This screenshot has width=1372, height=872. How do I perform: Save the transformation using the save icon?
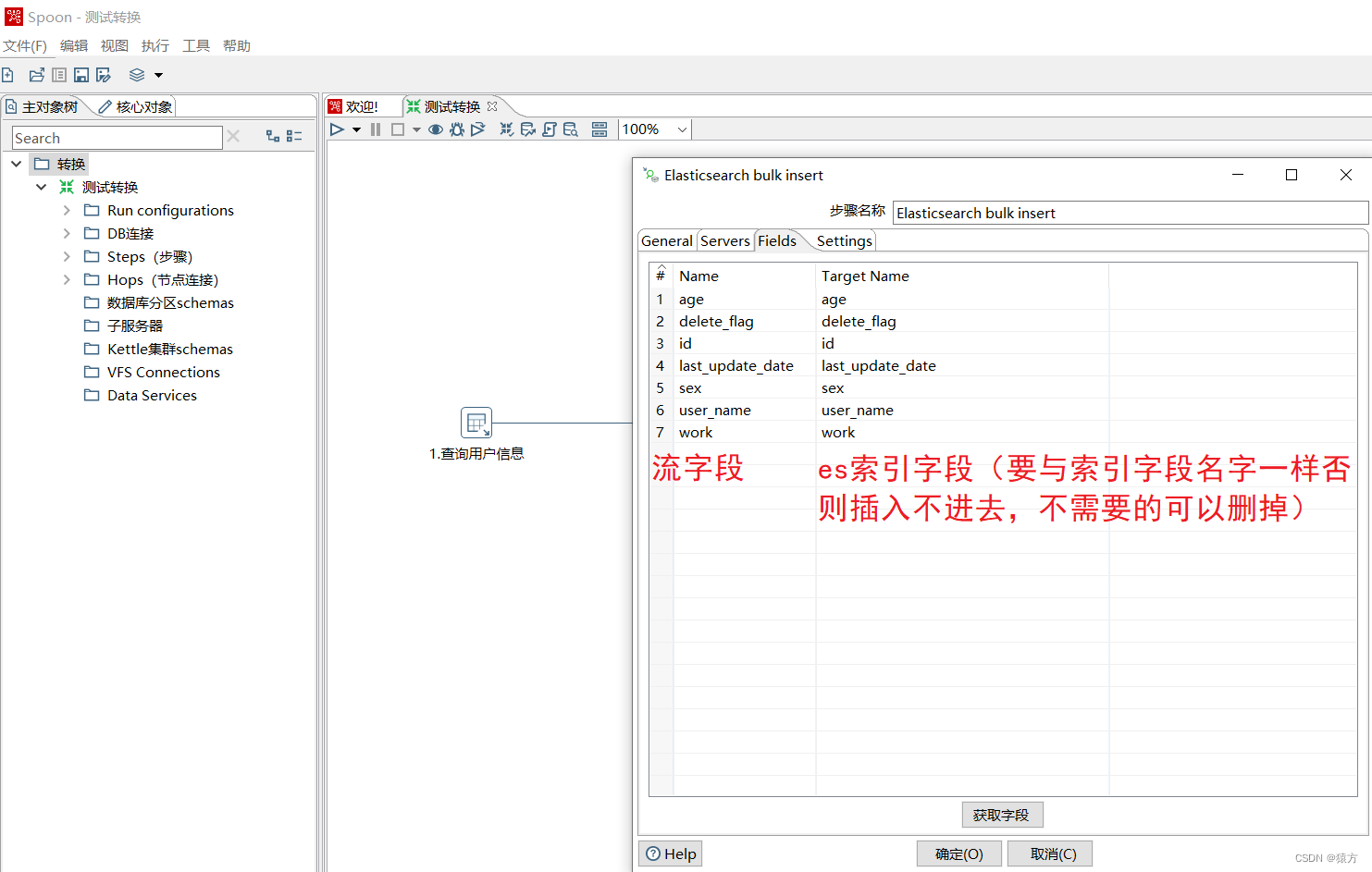(80, 75)
